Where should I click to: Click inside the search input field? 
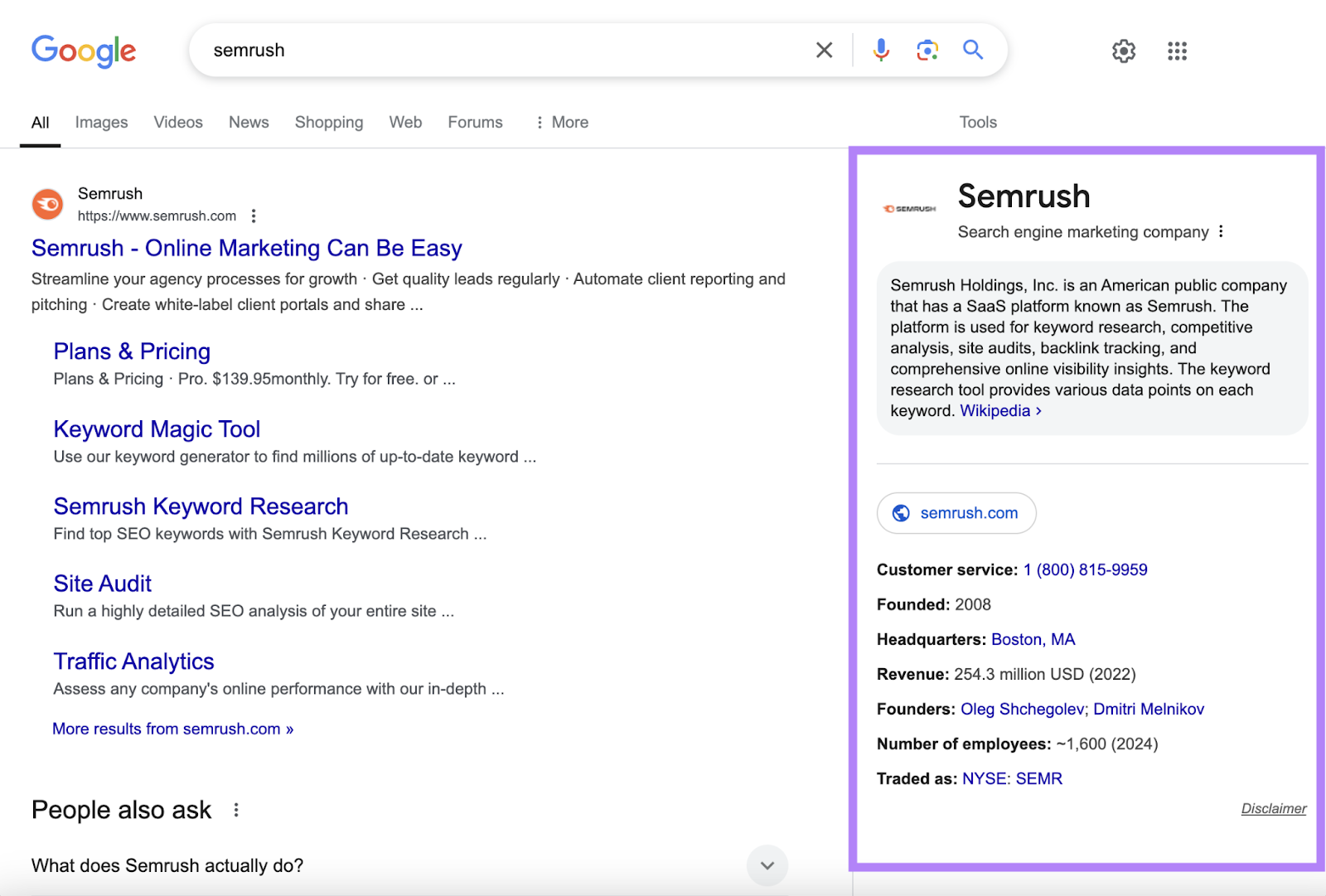(497, 51)
